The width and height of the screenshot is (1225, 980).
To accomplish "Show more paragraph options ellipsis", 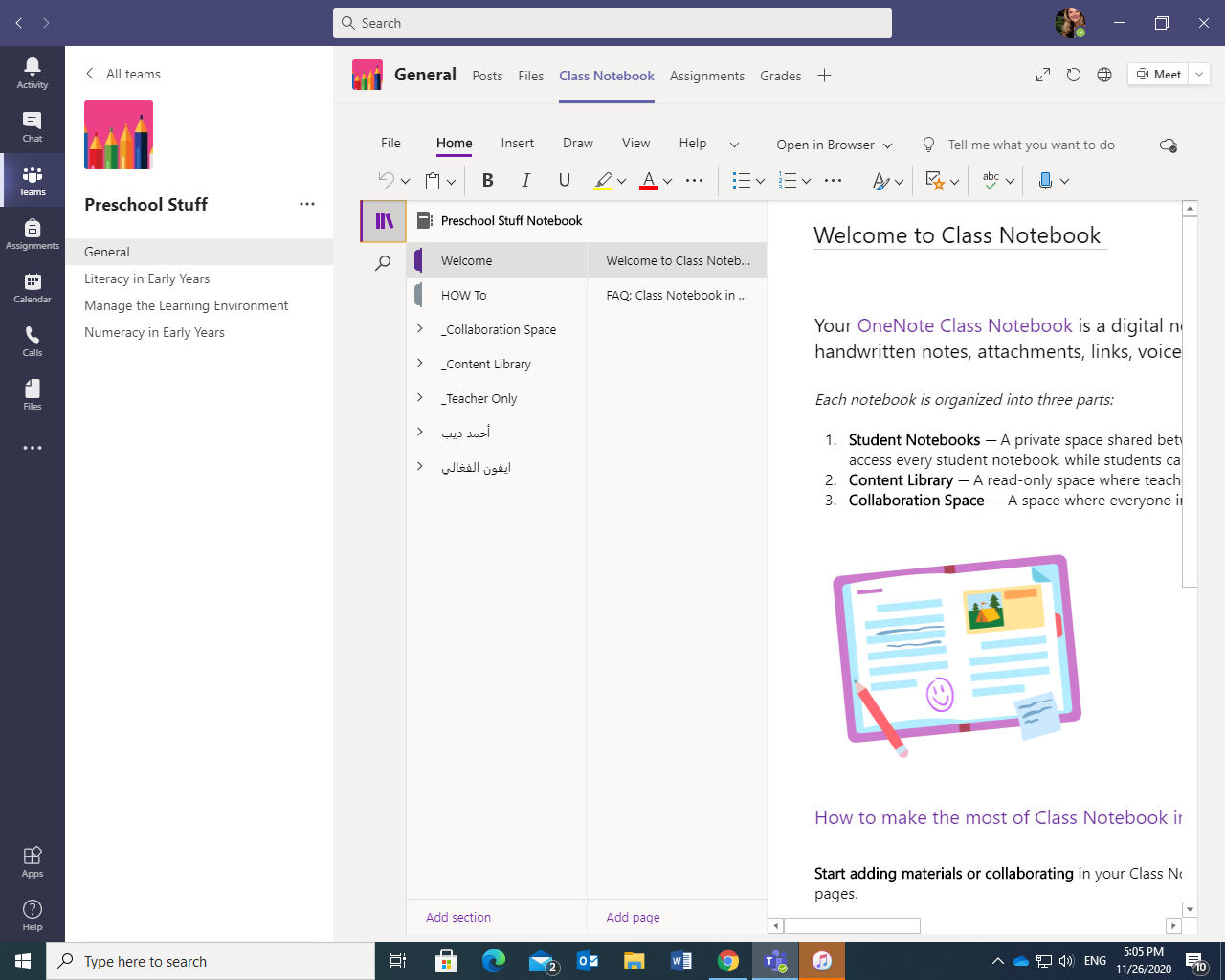I will coord(834,180).
